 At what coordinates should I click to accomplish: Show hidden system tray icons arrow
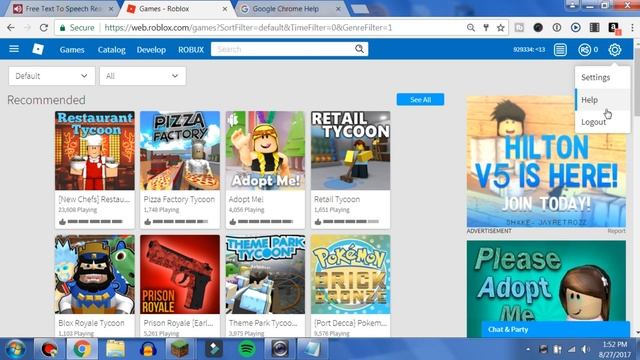click(528, 349)
